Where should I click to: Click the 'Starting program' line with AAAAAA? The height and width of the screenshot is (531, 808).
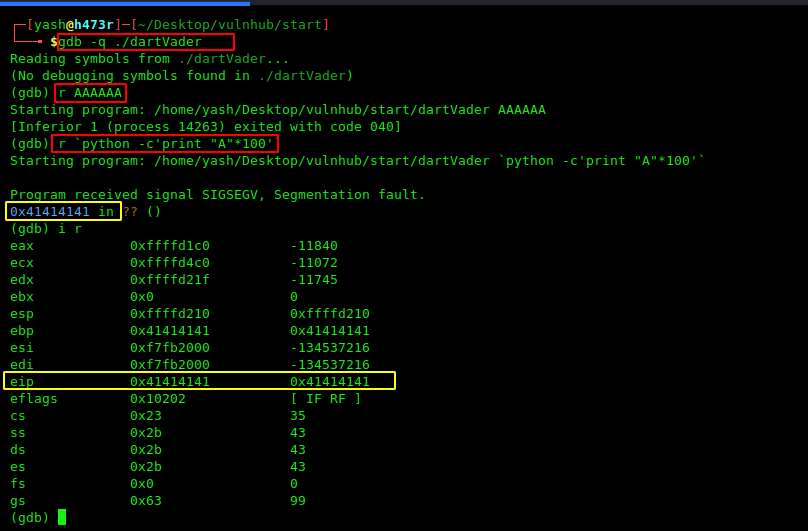click(x=278, y=110)
